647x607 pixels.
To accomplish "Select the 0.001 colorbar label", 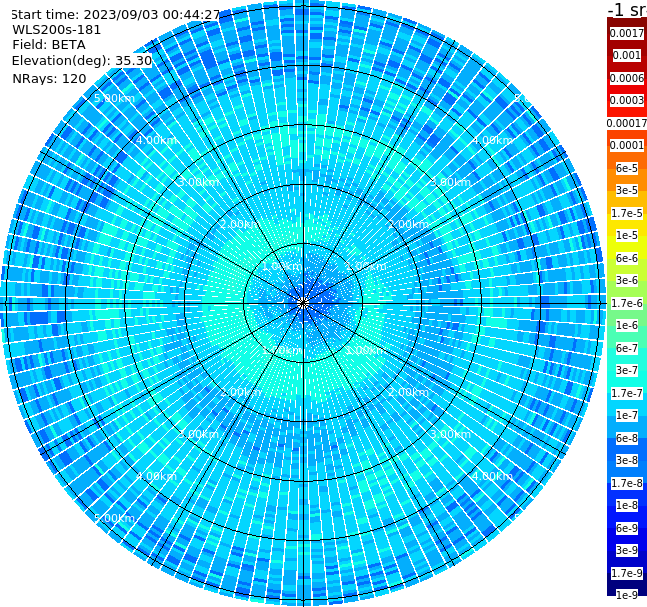I will click(627, 55).
